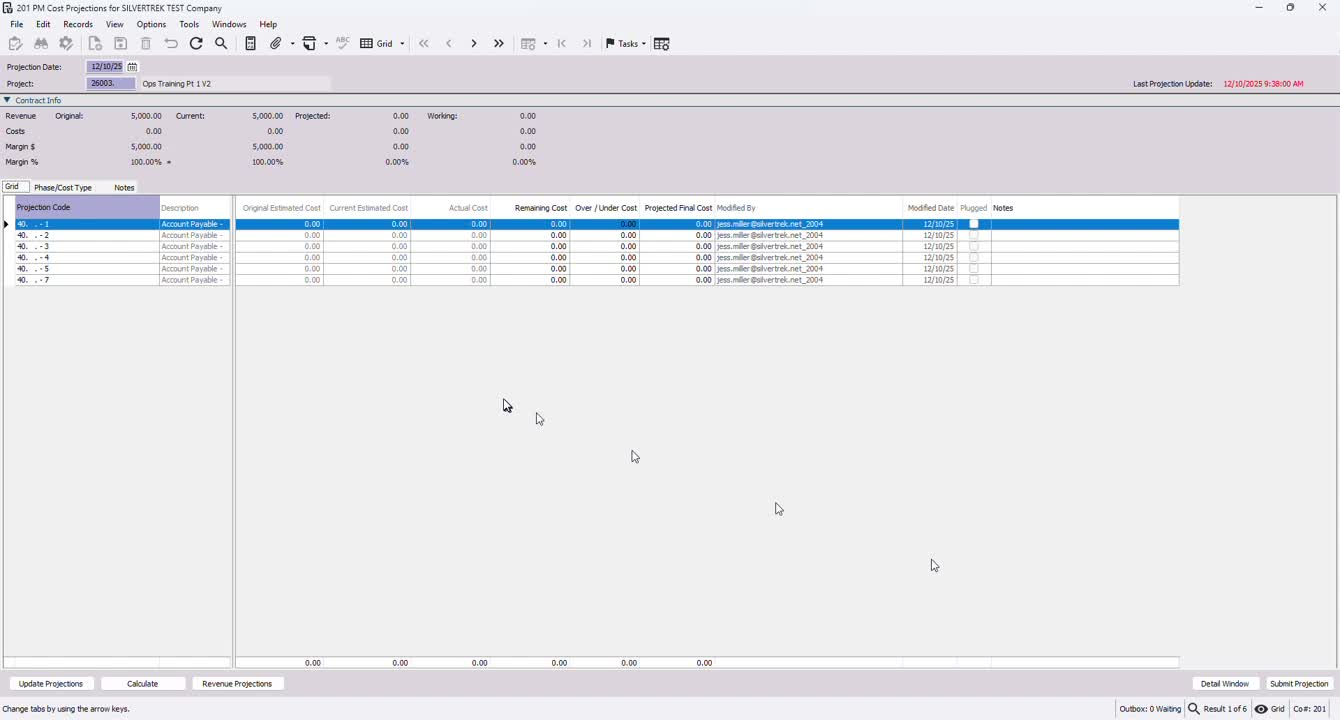The height and width of the screenshot is (720, 1340).
Task: Open the Help menu
Action: pos(268,24)
